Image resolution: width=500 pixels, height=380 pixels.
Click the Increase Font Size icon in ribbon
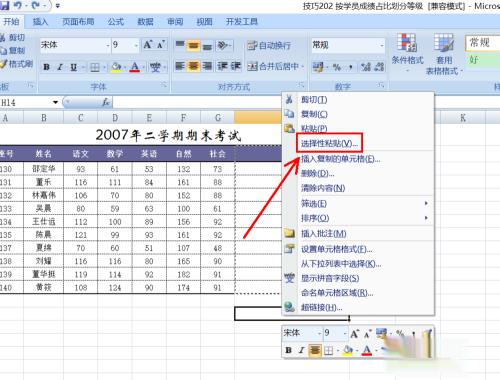pyautogui.click(x=147, y=45)
